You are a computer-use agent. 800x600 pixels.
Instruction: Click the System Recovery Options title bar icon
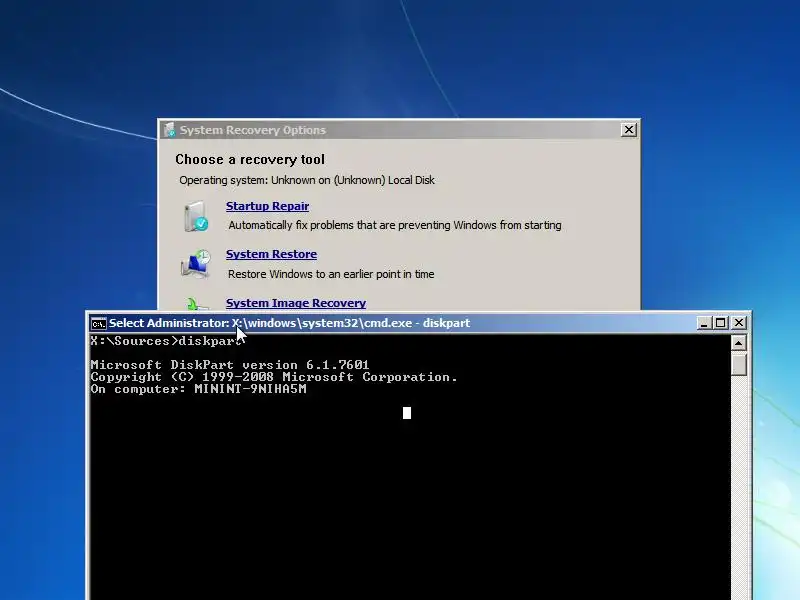(169, 130)
